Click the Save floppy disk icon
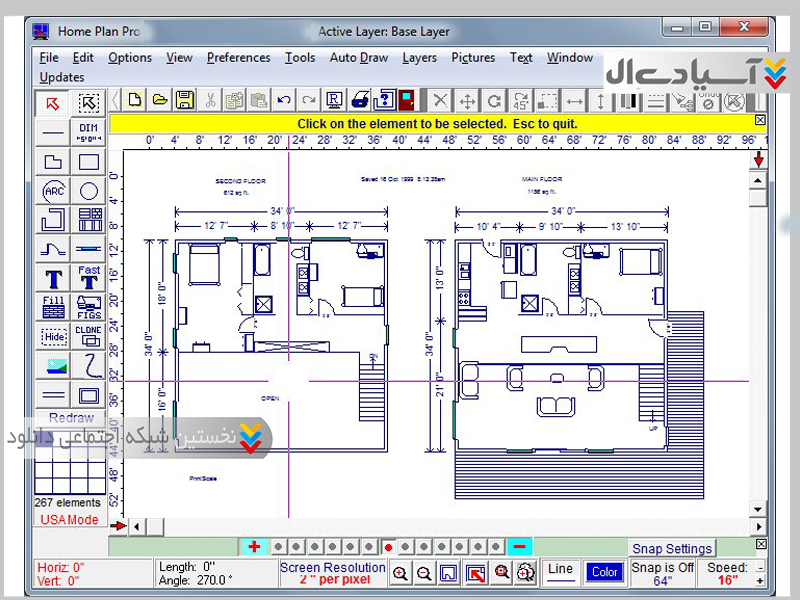This screenshot has height=600, width=800. coord(184,100)
